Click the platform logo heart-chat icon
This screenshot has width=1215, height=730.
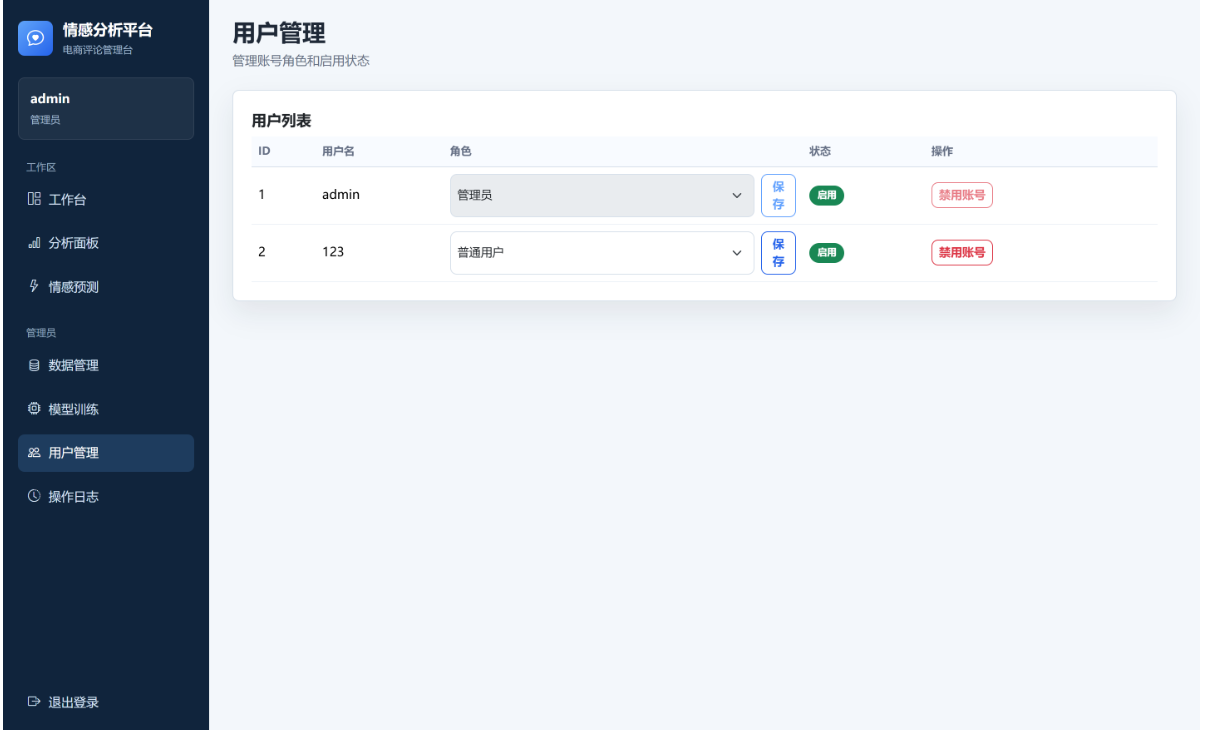35,38
